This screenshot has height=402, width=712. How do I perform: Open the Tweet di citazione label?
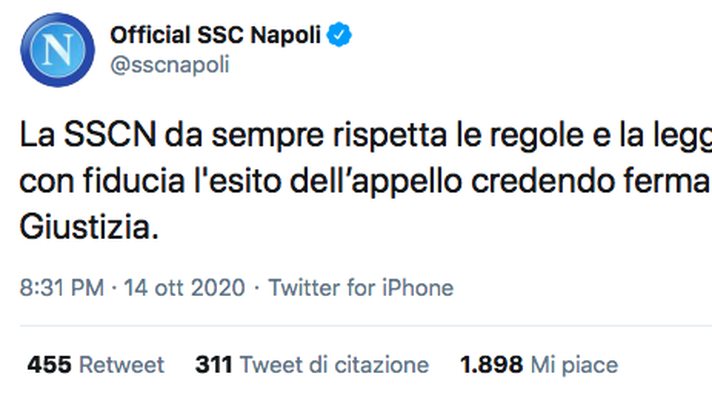click(334, 365)
